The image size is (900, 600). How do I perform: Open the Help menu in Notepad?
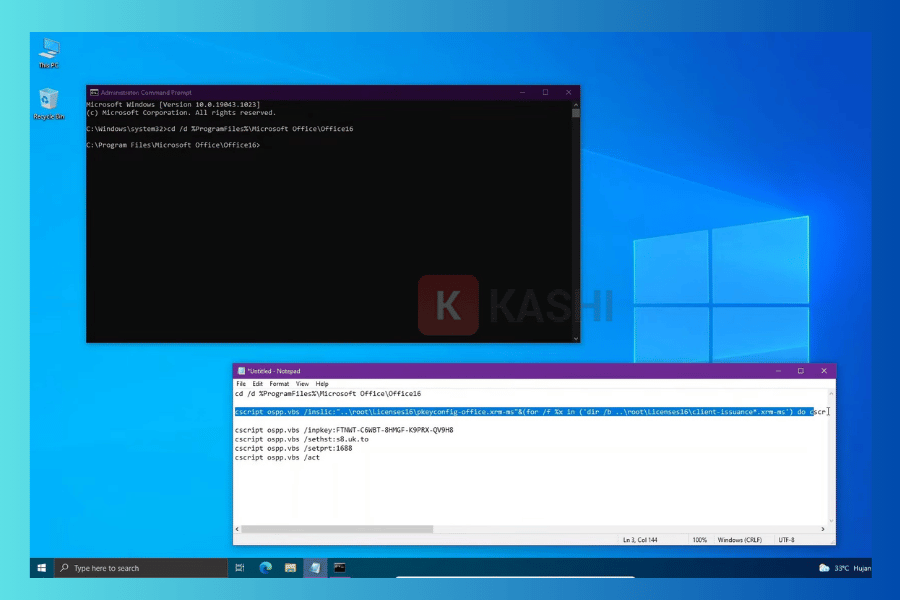[322, 384]
